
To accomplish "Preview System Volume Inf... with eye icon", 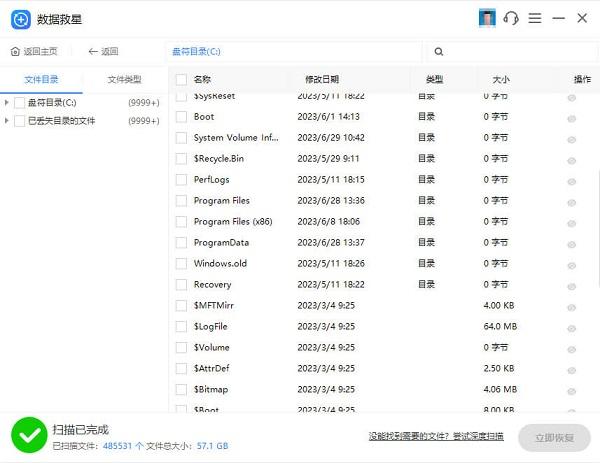I will click(x=572, y=140).
